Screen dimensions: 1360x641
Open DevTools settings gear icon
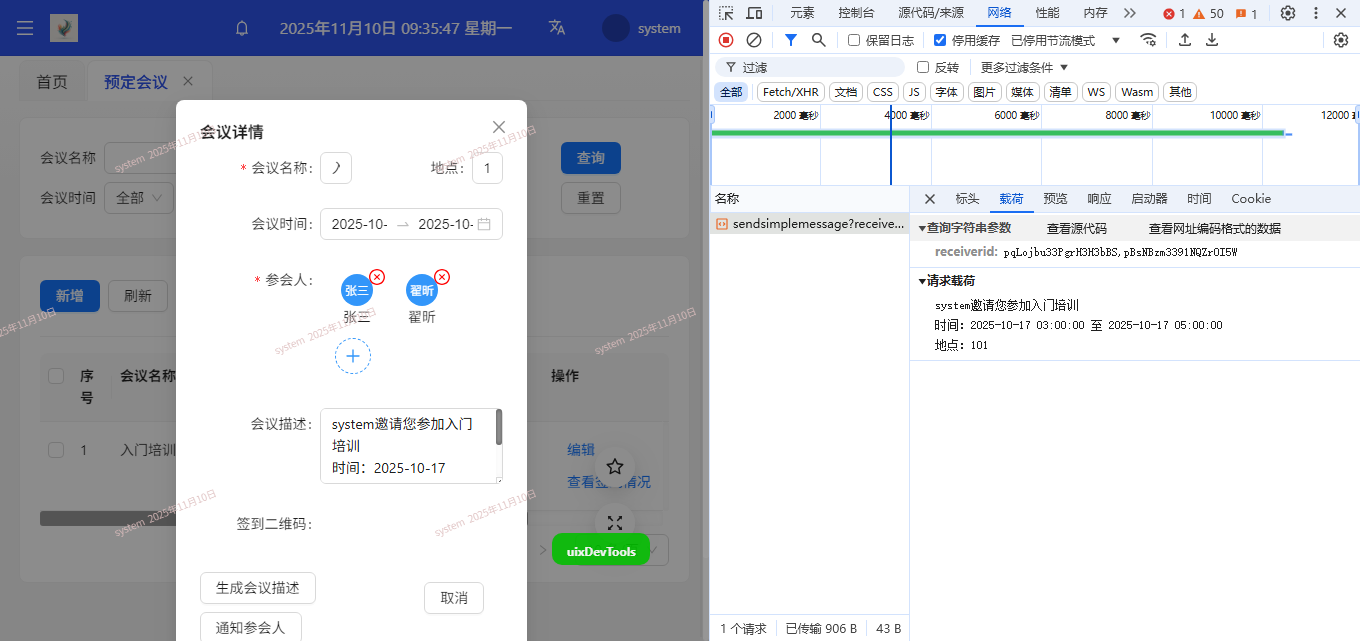pyautogui.click(x=1288, y=13)
